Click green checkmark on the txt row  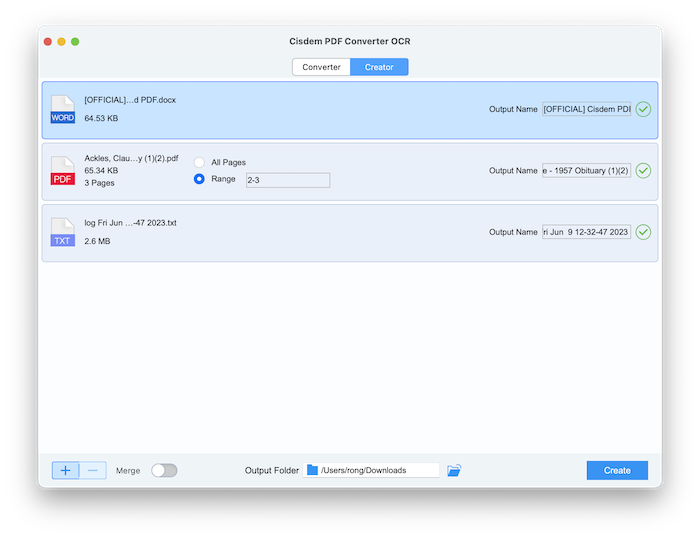click(643, 232)
